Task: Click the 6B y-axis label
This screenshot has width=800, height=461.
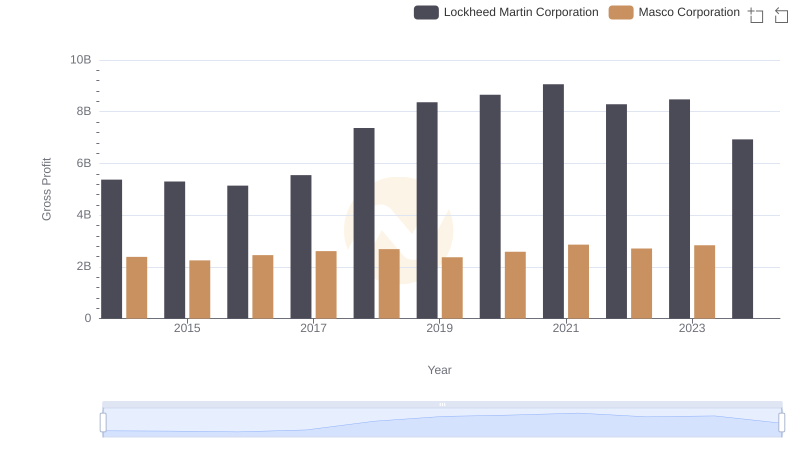Action: click(x=84, y=163)
